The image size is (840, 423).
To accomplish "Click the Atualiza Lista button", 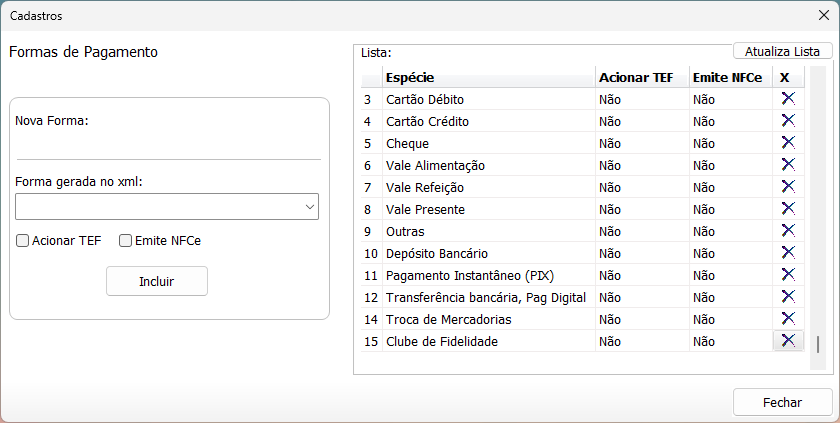I will click(782, 51).
